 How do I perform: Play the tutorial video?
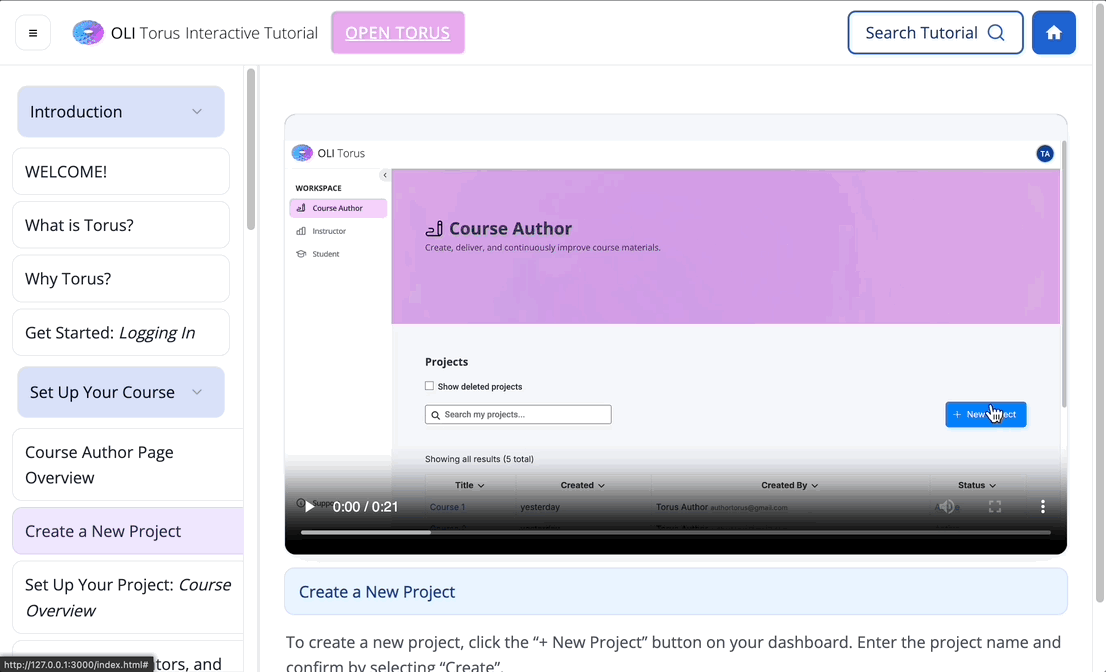point(309,507)
